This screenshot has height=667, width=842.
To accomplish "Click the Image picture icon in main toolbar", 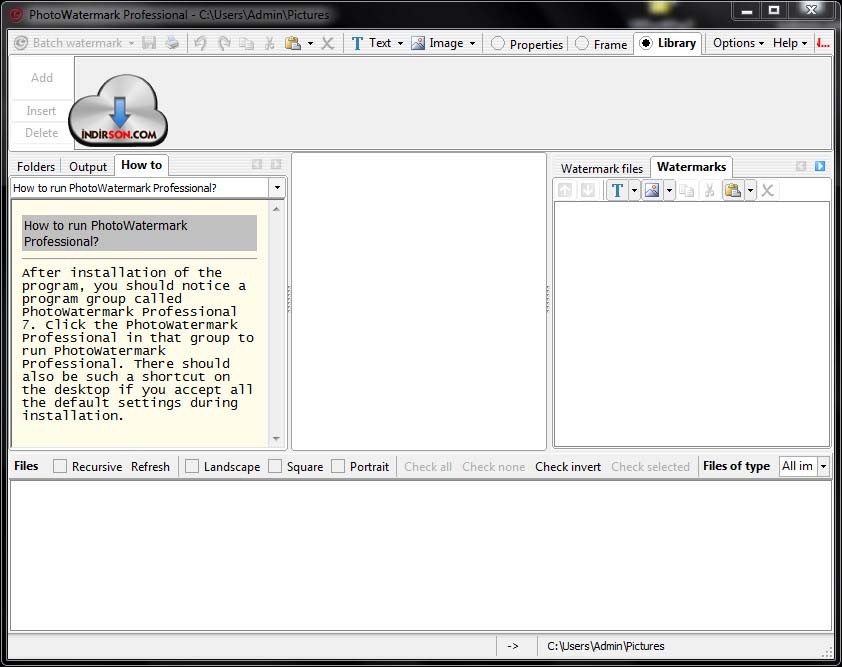I will click(418, 43).
